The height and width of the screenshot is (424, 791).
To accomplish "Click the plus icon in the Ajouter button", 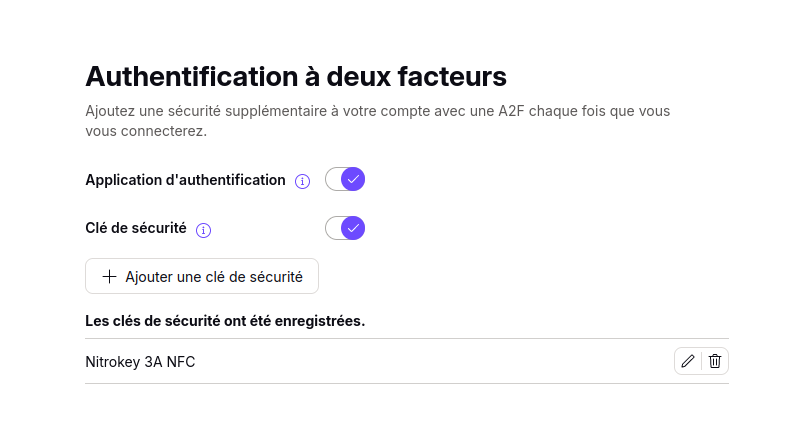I will click(x=109, y=276).
